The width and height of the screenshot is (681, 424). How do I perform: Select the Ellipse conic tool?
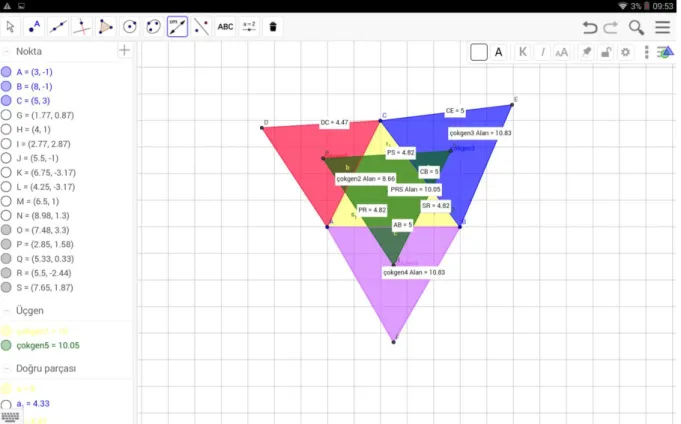tap(153, 27)
